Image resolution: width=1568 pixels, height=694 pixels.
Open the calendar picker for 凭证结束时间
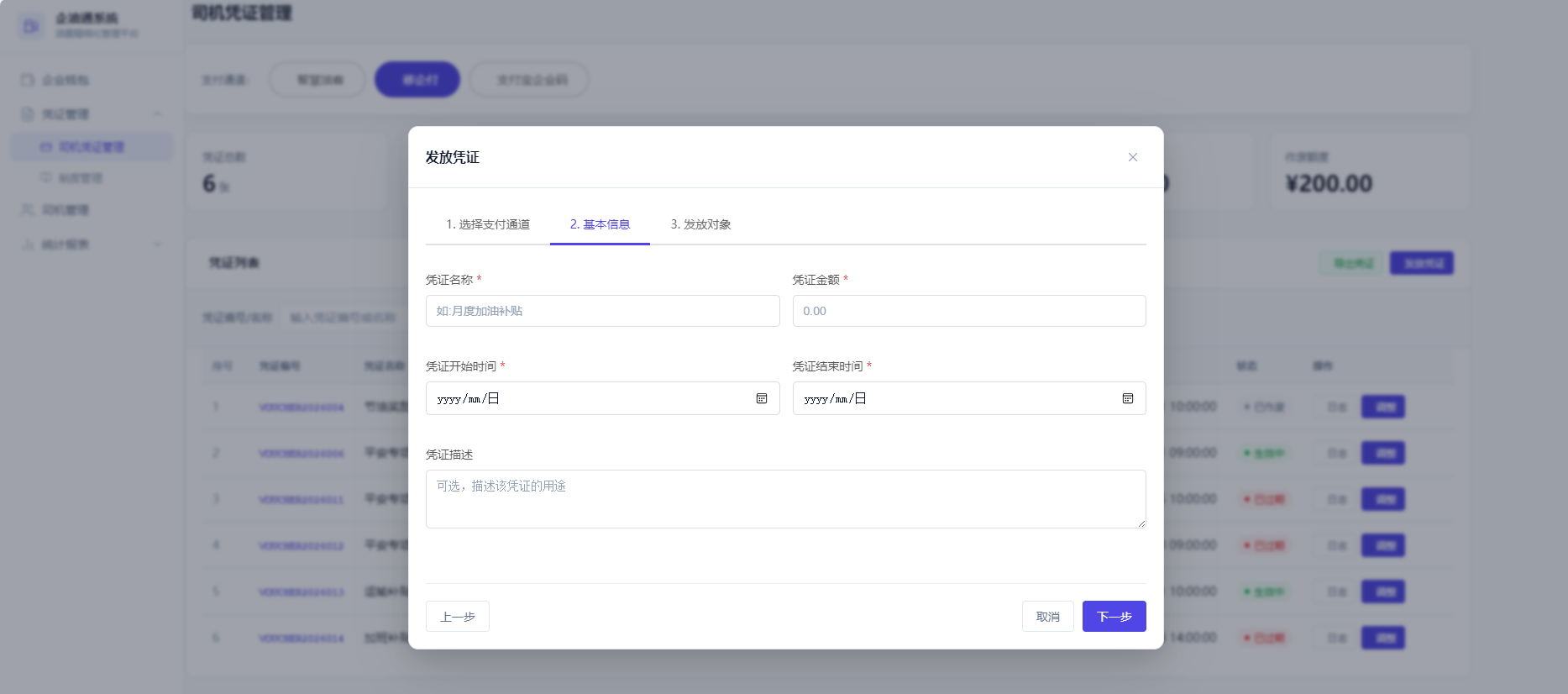coord(1128,398)
